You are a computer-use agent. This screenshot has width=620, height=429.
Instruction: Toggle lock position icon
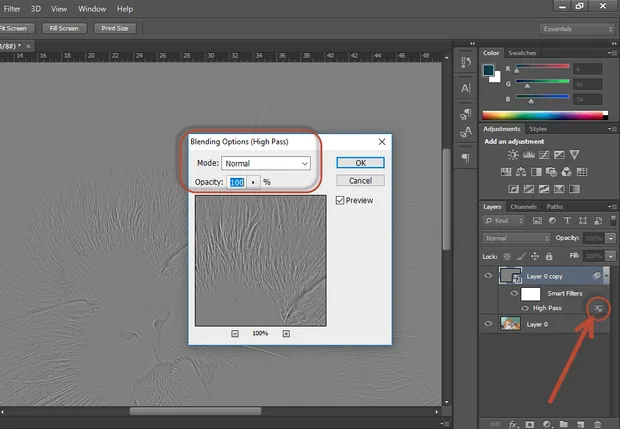pos(535,257)
